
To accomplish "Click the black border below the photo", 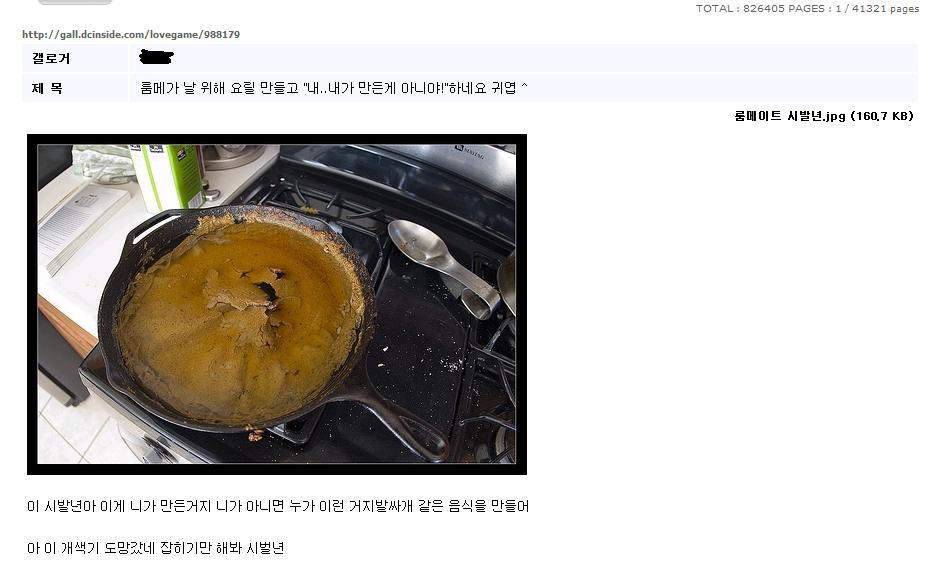I will pos(277,469).
